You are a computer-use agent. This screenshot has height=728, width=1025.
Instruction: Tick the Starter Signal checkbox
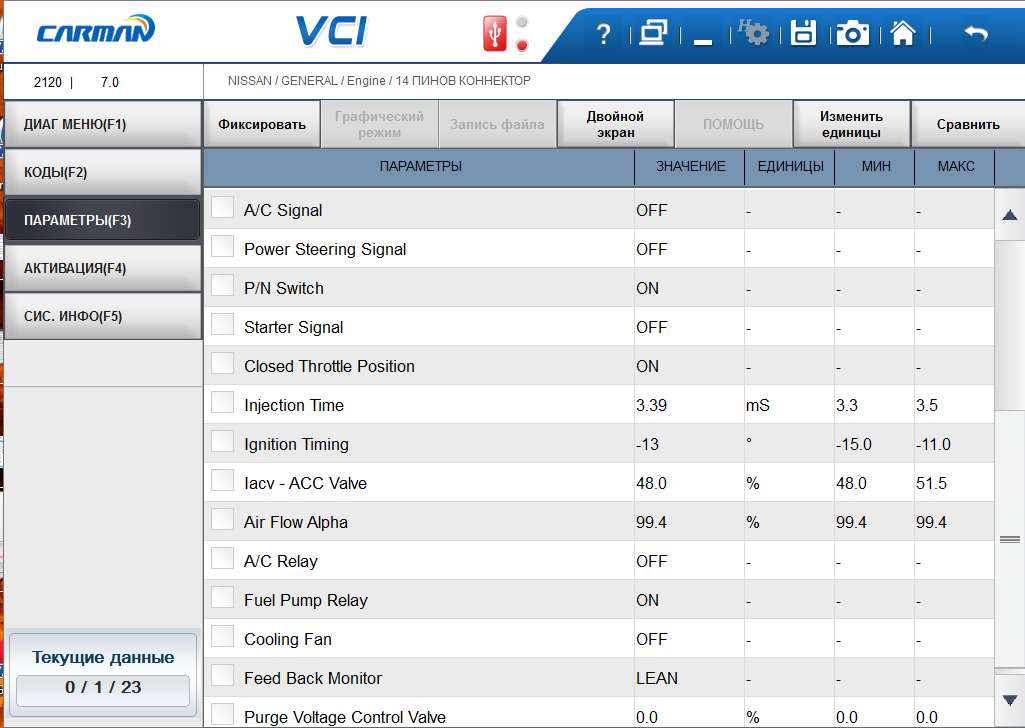tap(222, 324)
